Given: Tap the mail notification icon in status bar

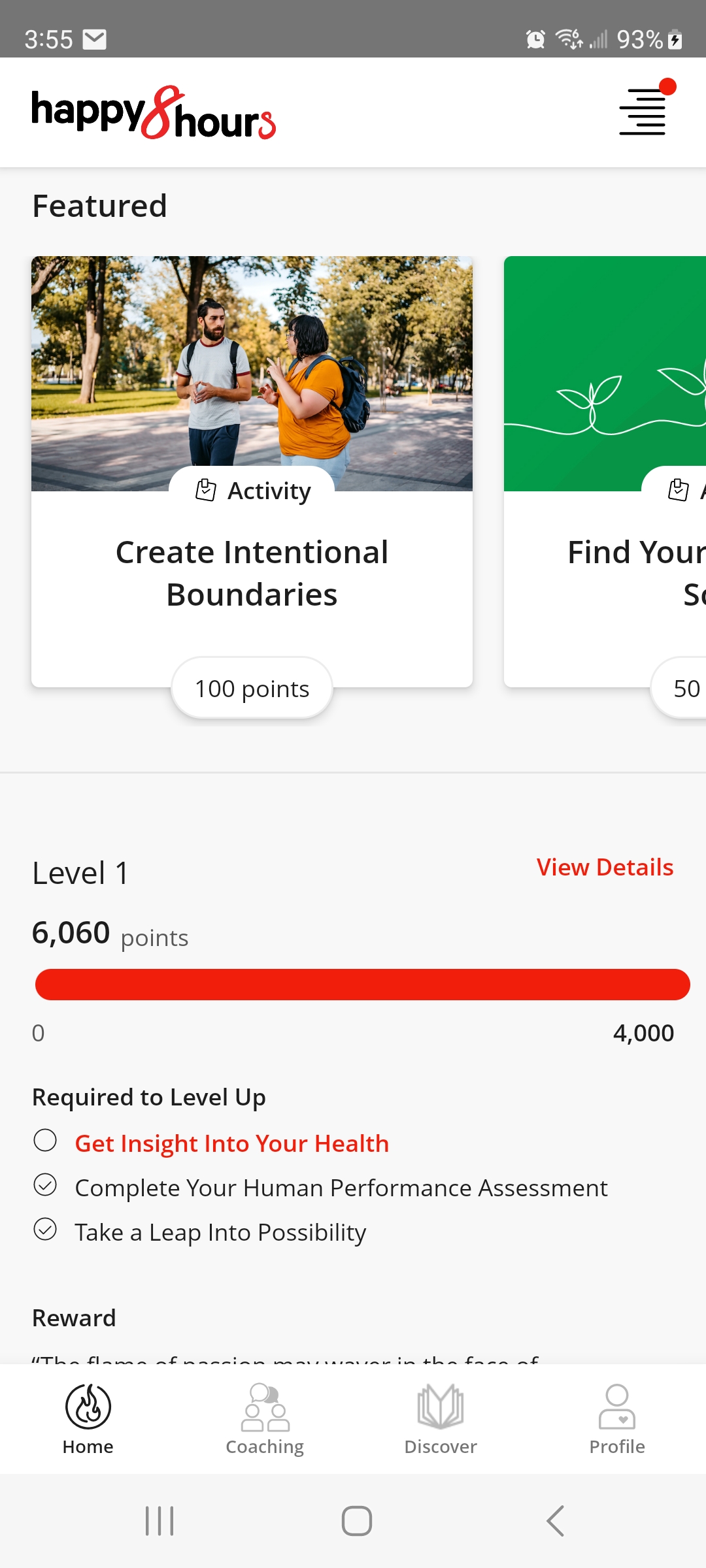Looking at the screenshot, I should pyautogui.click(x=95, y=40).
